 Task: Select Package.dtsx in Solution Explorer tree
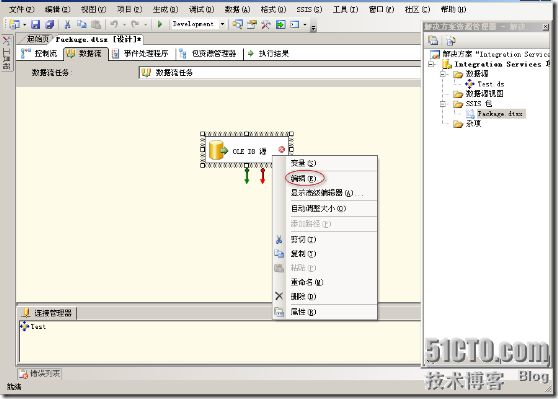tap(495, 114)
